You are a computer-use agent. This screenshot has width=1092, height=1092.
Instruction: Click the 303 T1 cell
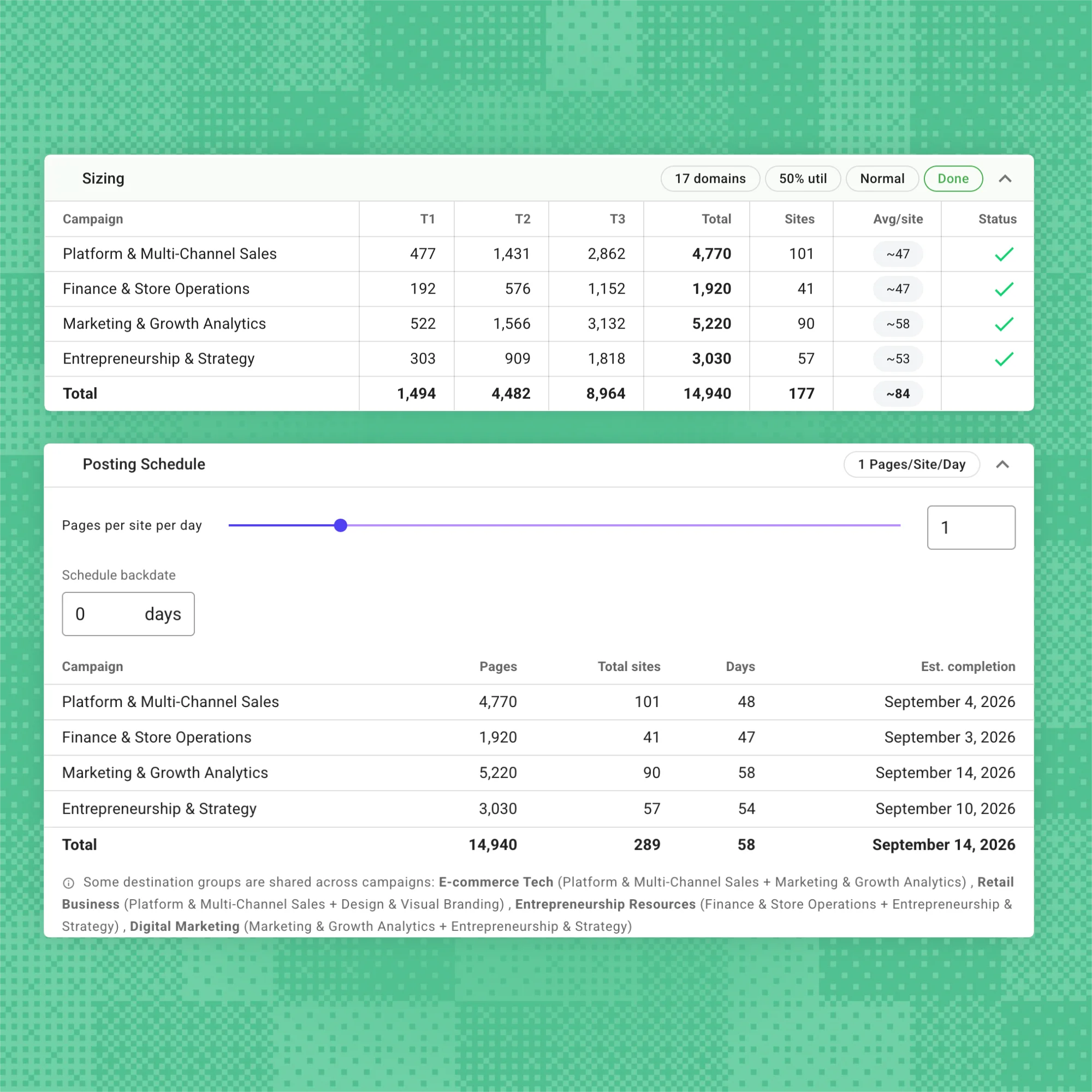point(423,359)
